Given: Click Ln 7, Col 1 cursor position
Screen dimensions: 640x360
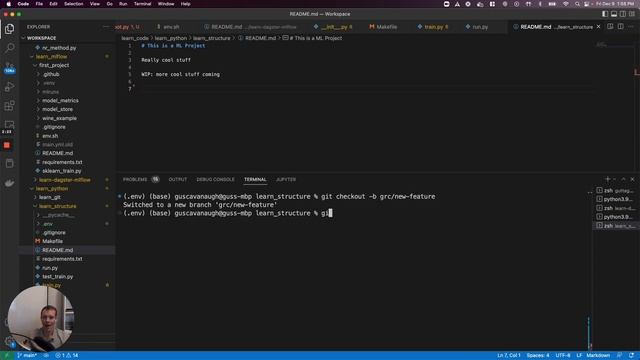Looking at the screenshot, I should tap(509, 356).
